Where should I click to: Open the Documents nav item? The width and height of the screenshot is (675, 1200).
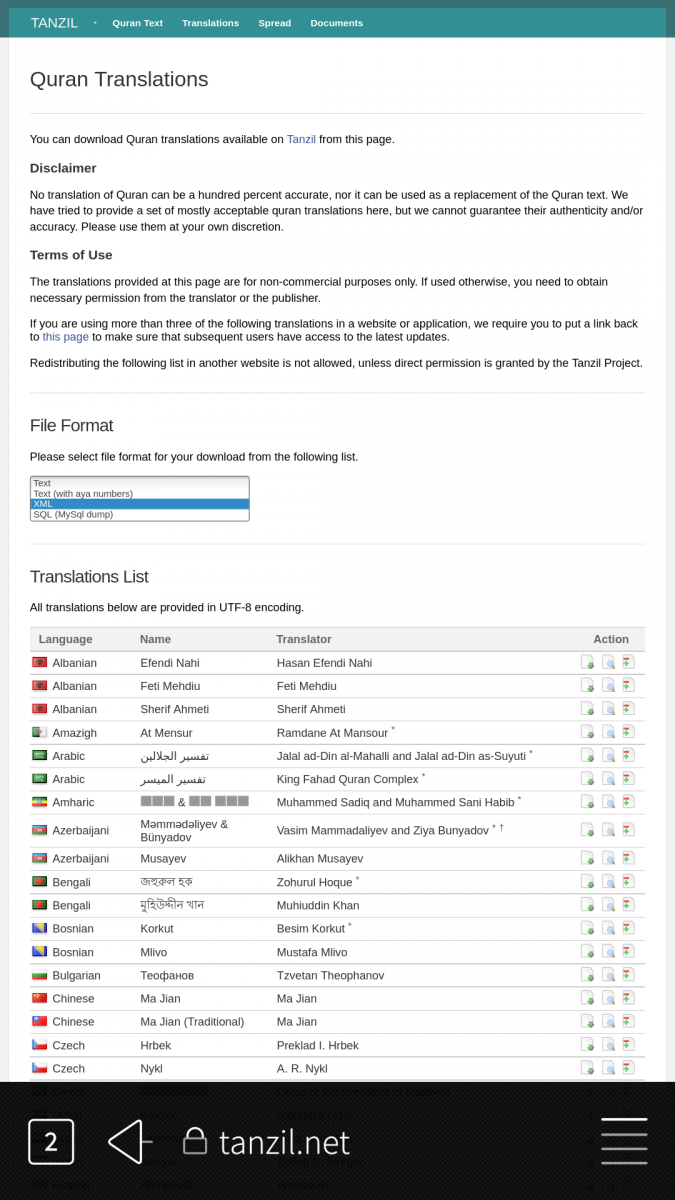[336, 23]
